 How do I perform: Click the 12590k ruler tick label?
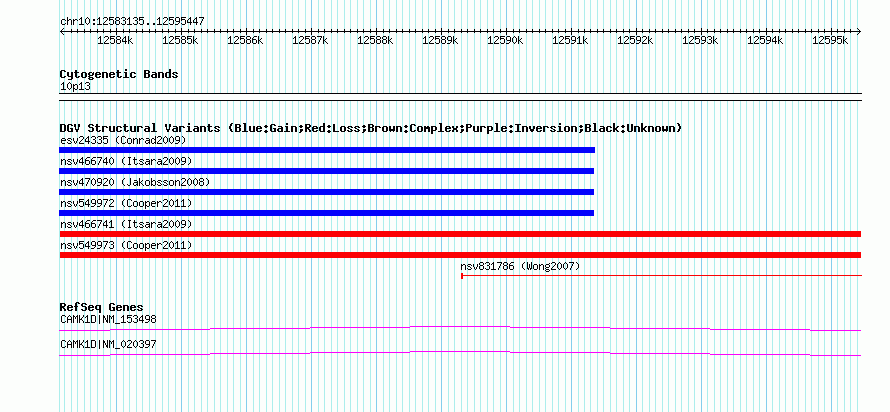(x=505, y=40)
